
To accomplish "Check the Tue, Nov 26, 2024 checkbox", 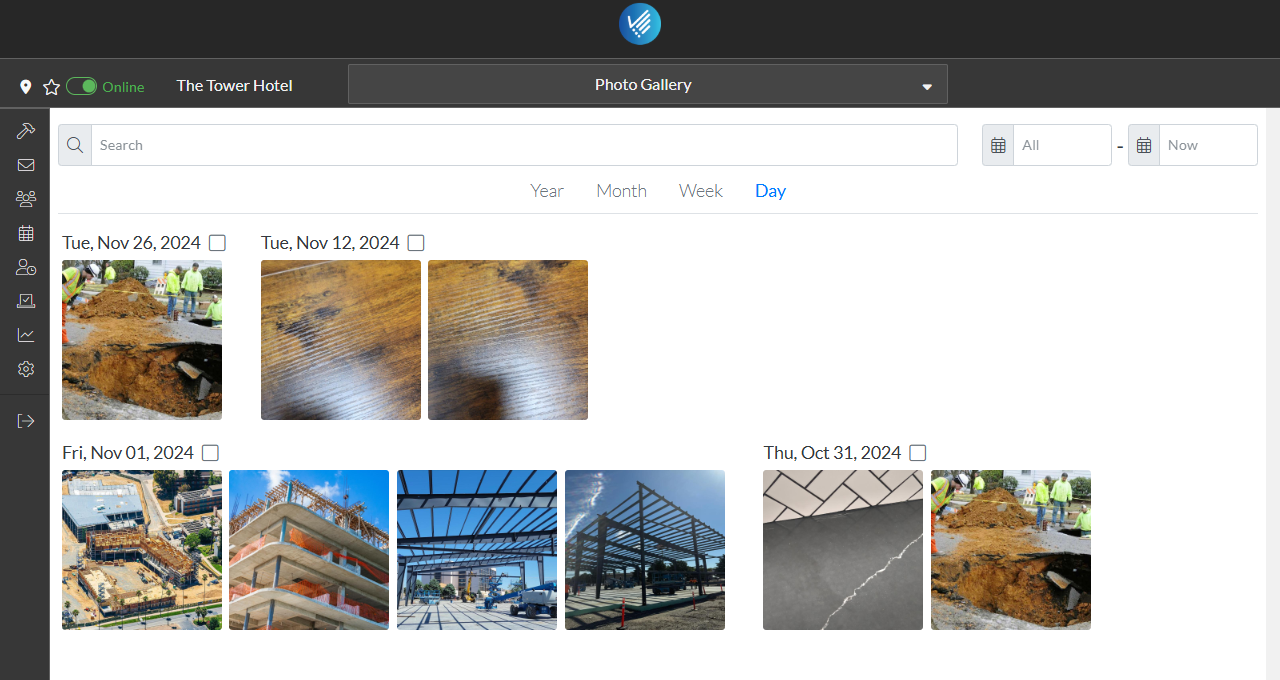I will (217, 243).
